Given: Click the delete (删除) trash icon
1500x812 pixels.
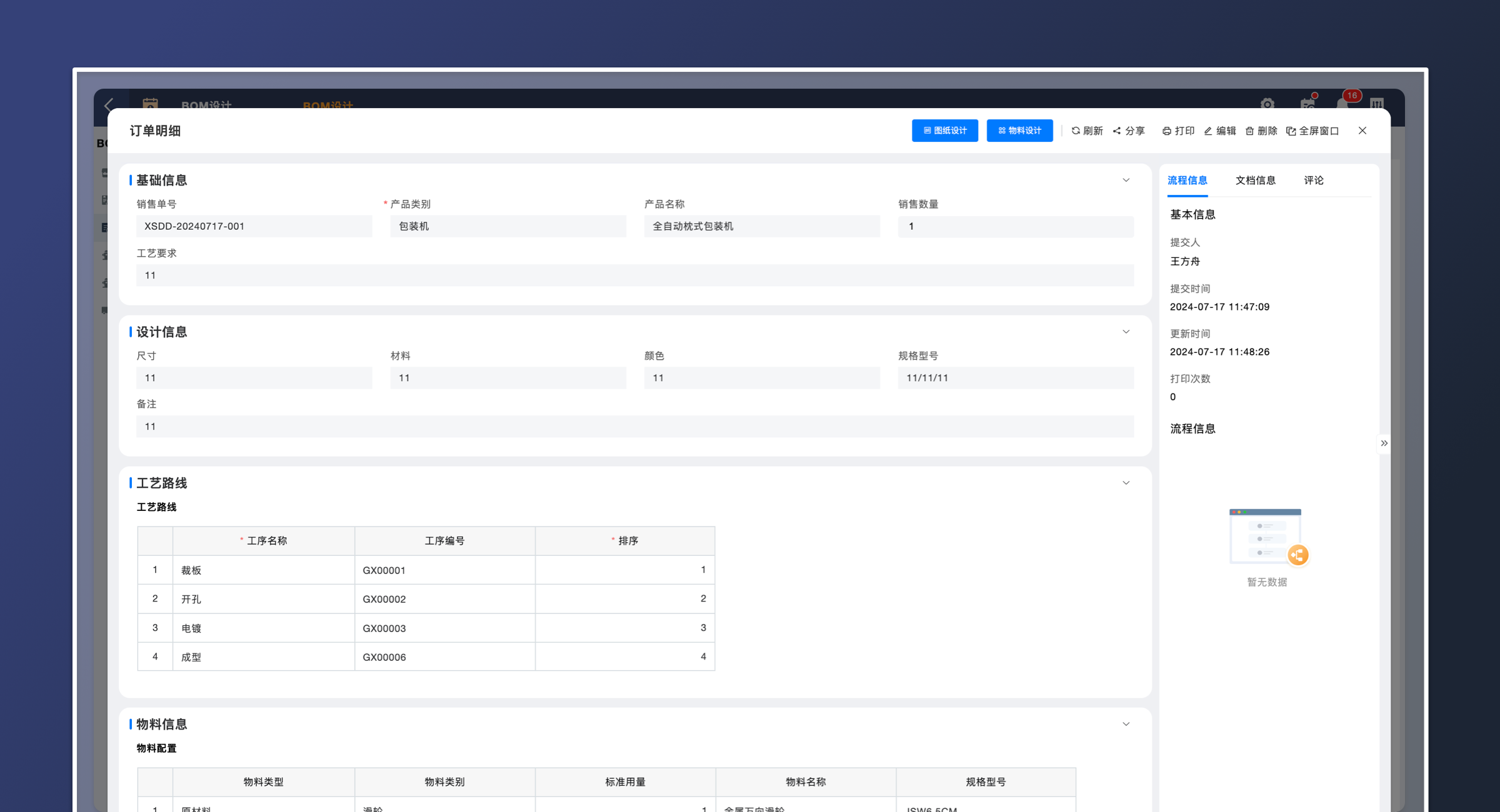Looking at the screenshot, I should coord(1249,131).
